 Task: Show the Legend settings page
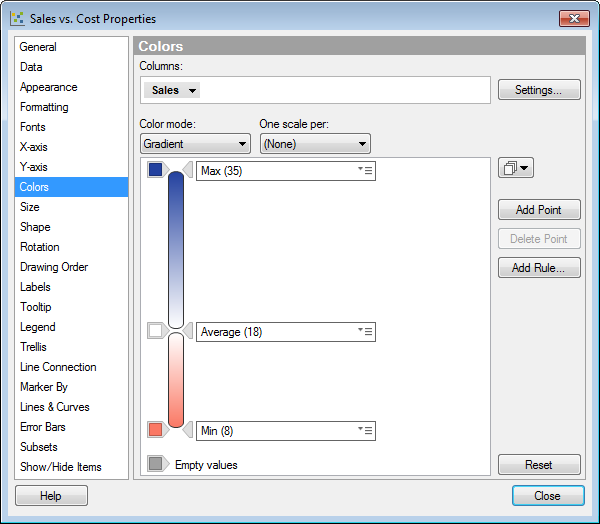(72, 327)
